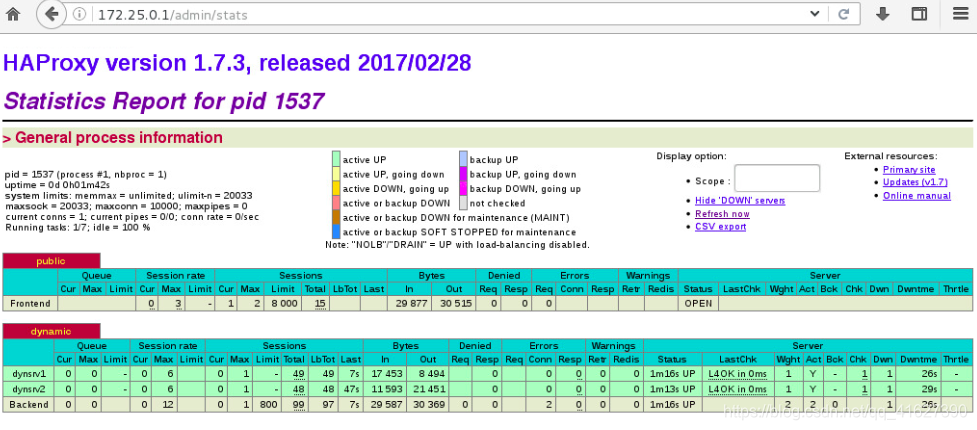Select the 'dynamic' proxy title tab
Screen dimensions: 977x430
51,332
